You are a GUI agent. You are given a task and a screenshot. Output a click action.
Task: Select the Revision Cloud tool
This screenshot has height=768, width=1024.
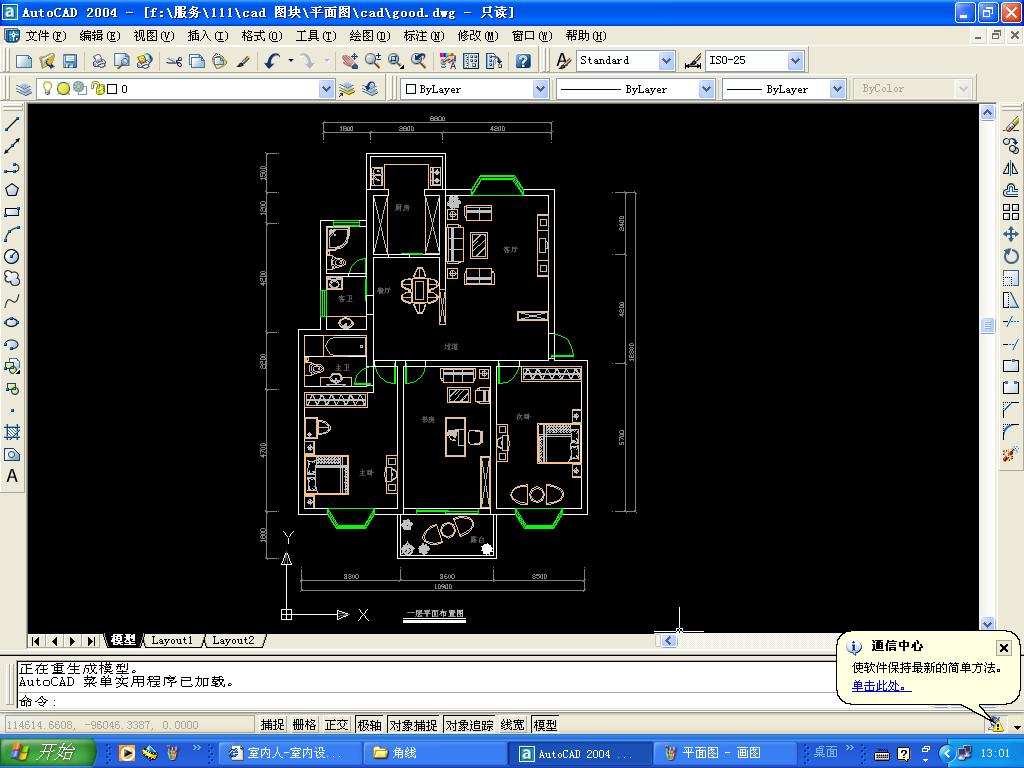pos(12,279)
